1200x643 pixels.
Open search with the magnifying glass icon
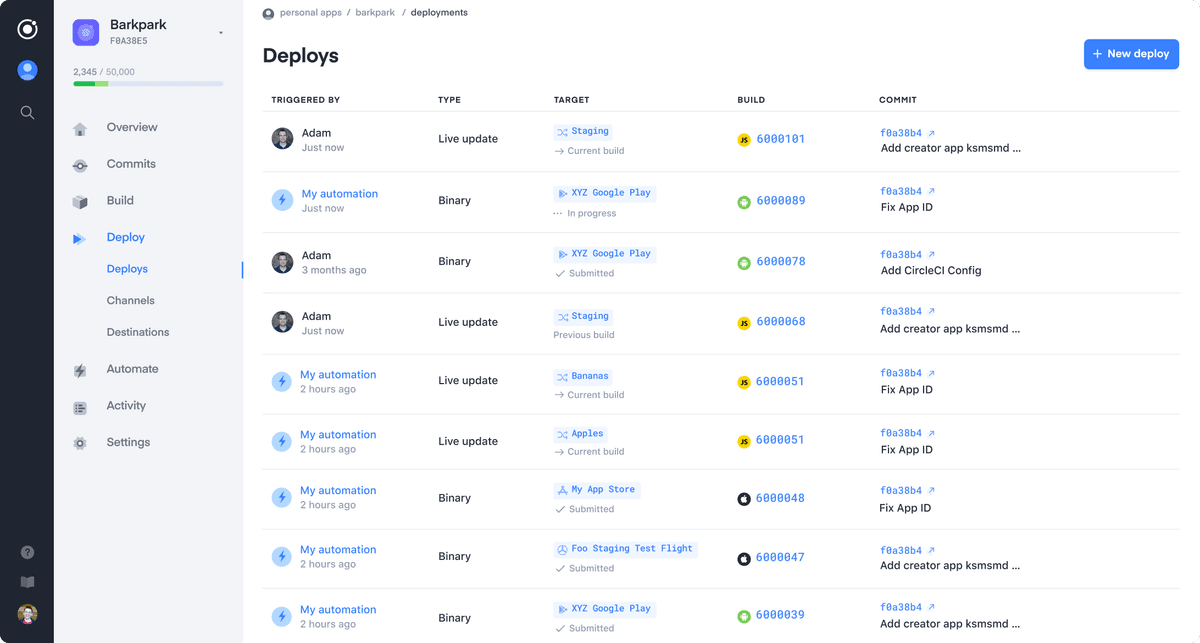(27, 112)
